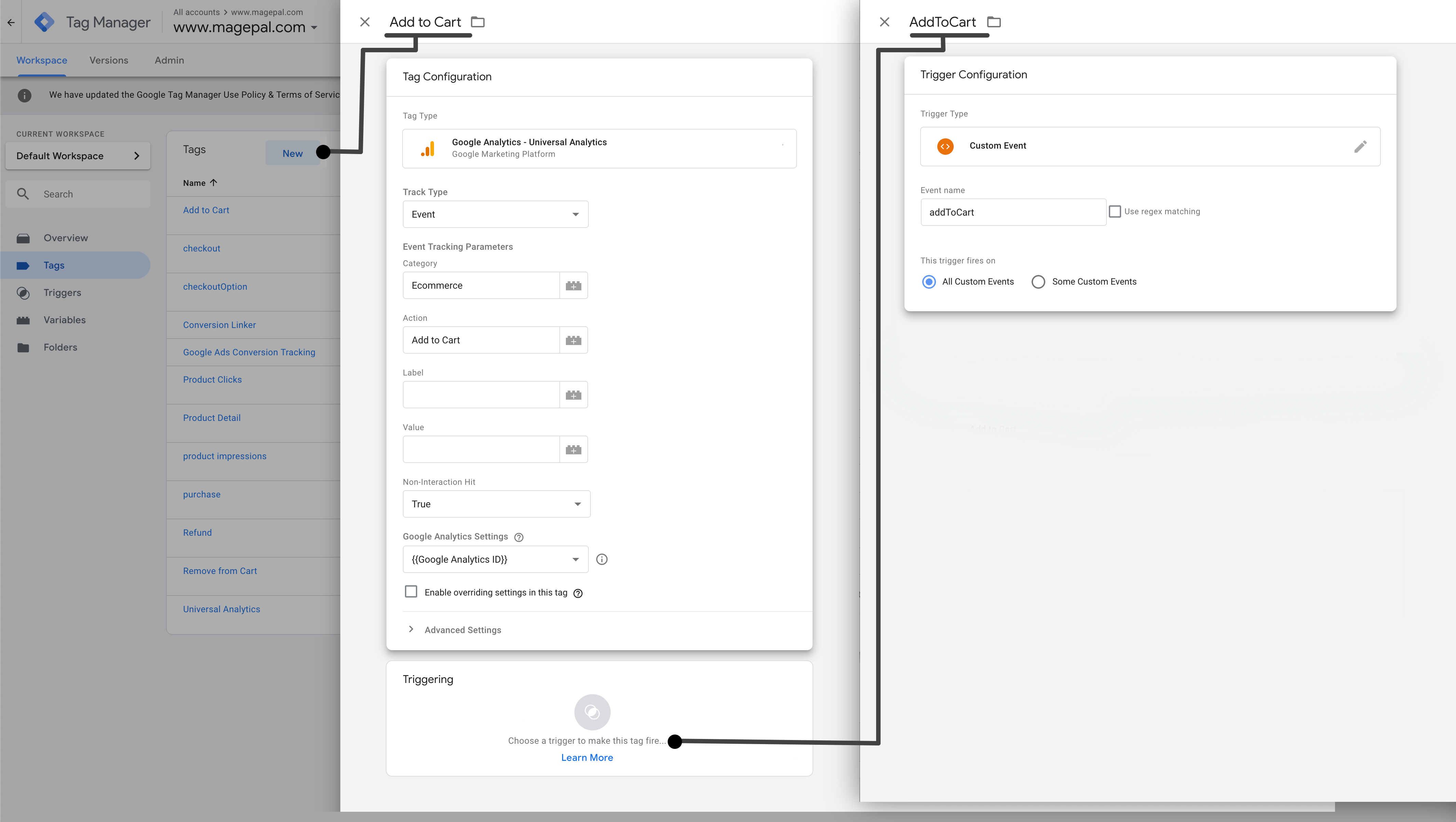Toggle Enable overriding settings in this tag
1456x822 pixels.
[411, 592]
